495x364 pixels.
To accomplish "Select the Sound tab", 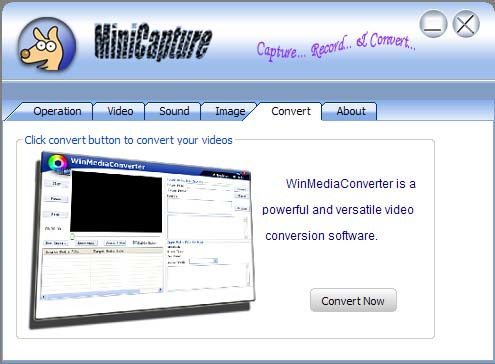I will click(174, 111).
